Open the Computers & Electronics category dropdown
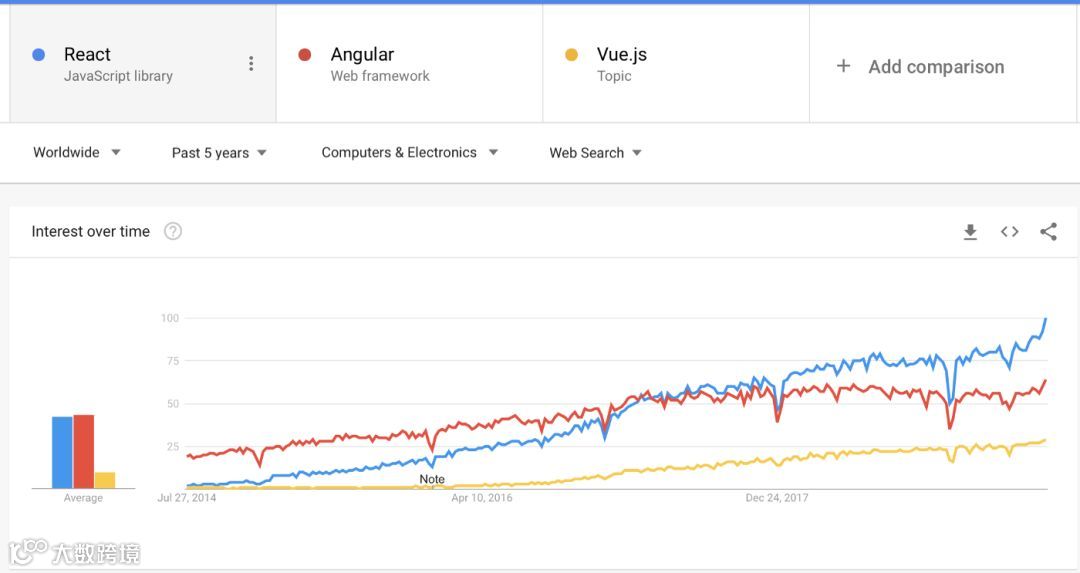Viewport: 1080px width, 573px height. (x=409, y=153)
